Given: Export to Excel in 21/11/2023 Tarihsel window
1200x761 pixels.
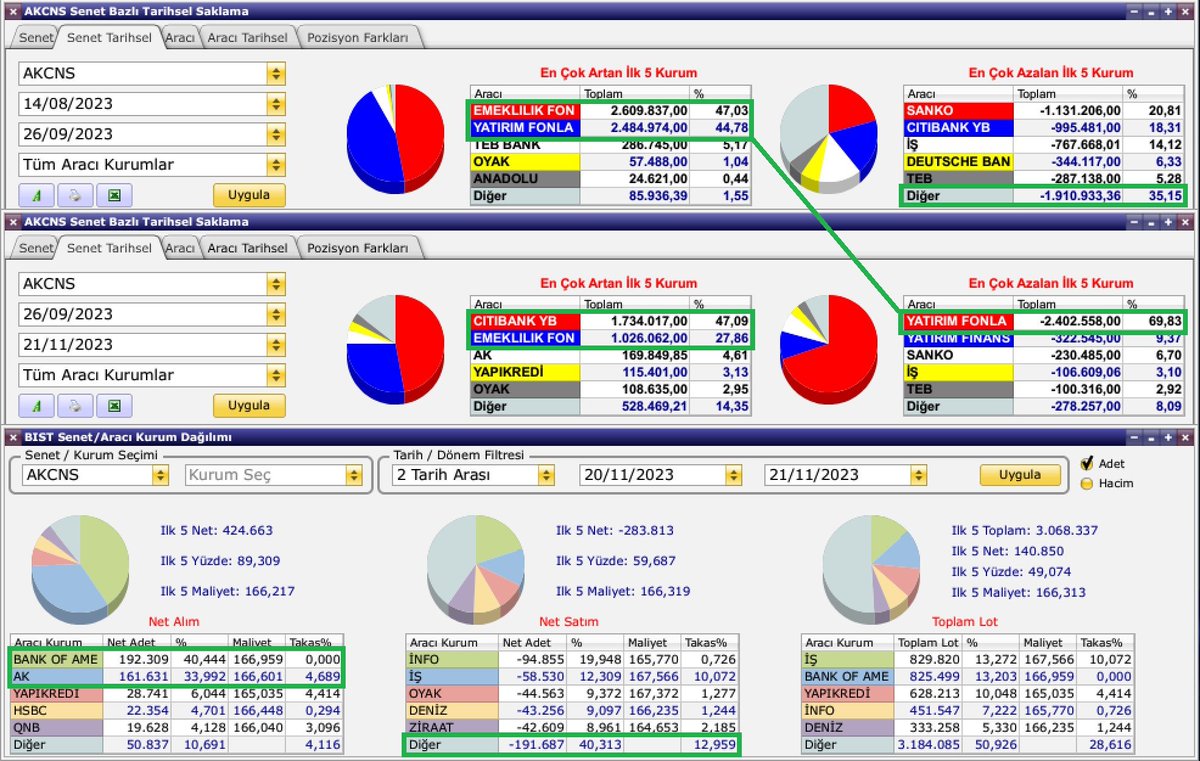Looking at the screenshot, I should pos(114,406).
